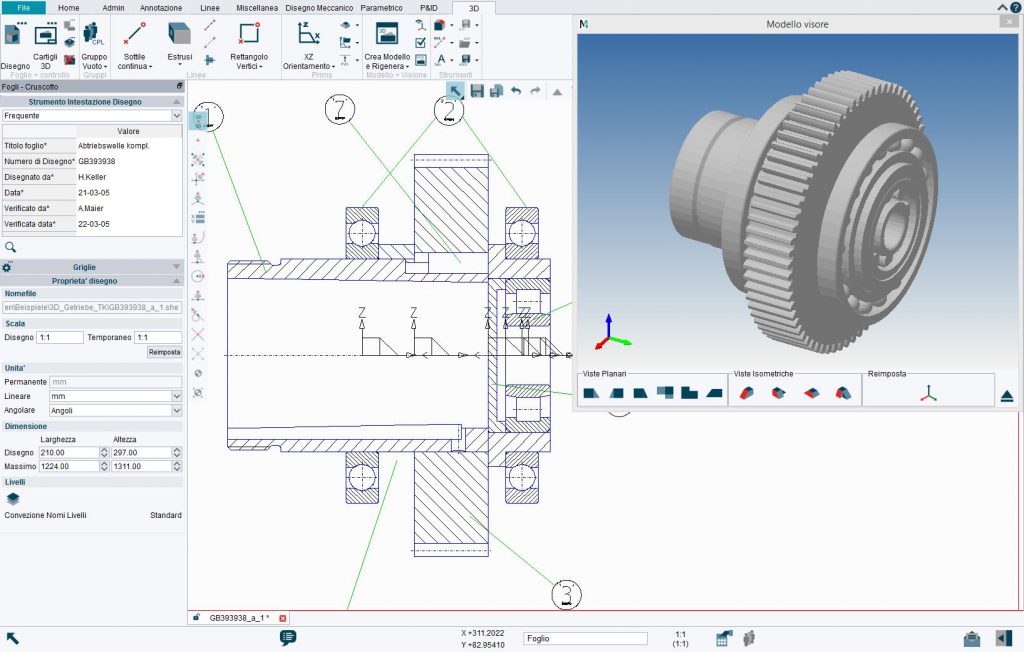This screenshot has height=652, width=1024.
Task: Select the Cartigli 3D tool
Action: 44,47
